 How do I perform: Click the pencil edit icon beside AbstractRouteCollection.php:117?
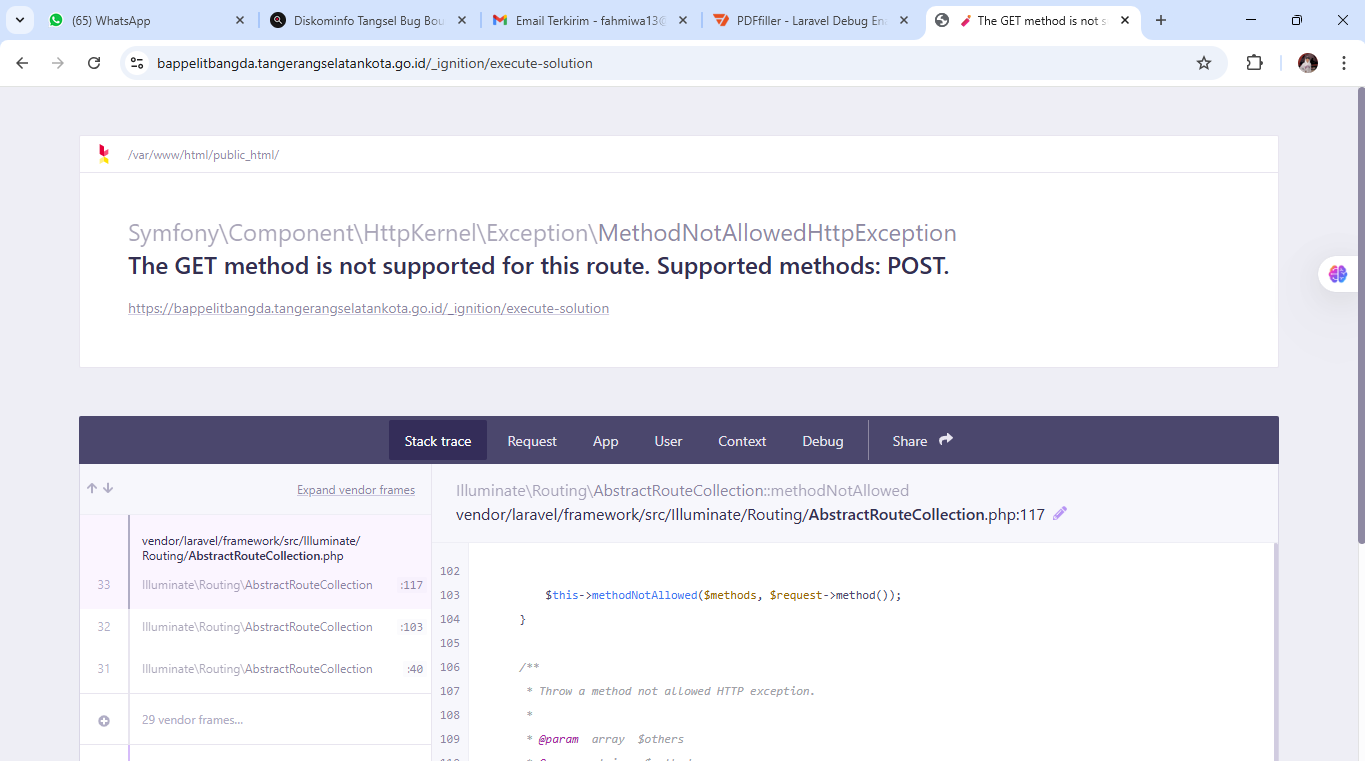click(1060, 514)
